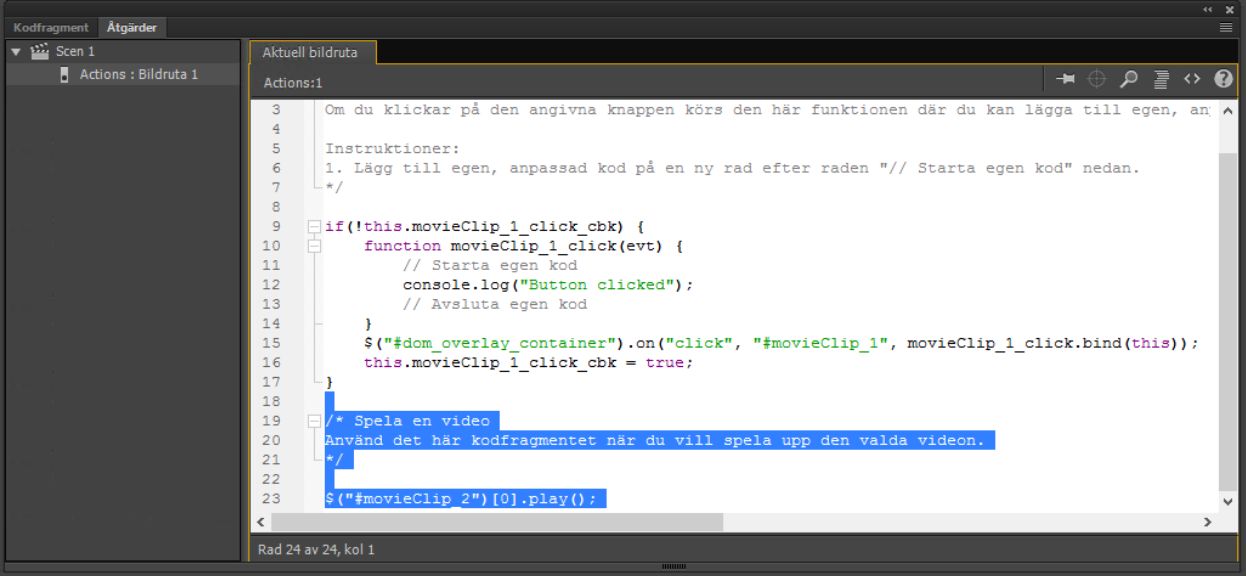
Task: Click the line starting with Om du klickar
Action: point(767,110)
